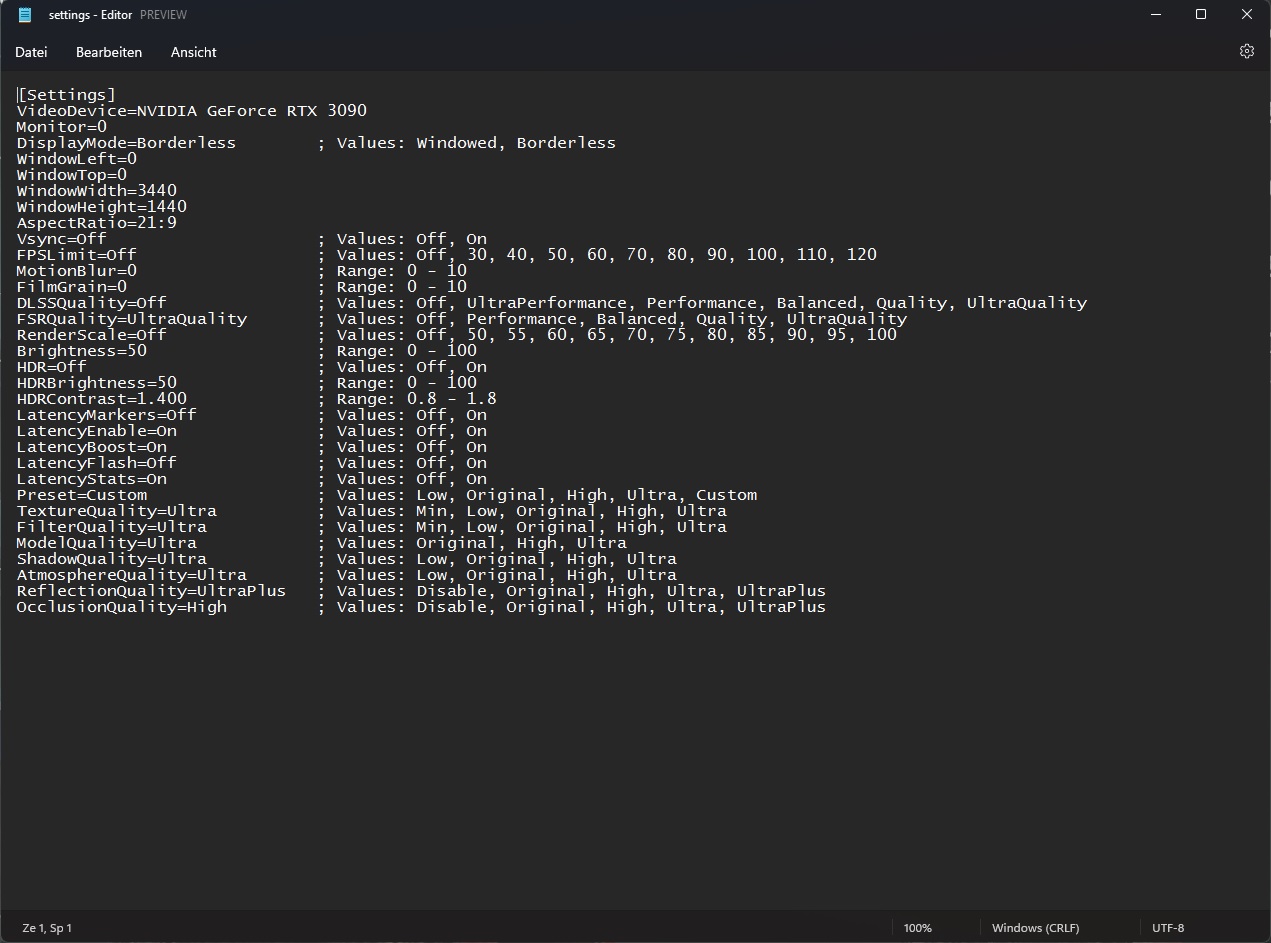Open the Datei menu
This screenshot has height=943, width=1271.
point(31,52)
